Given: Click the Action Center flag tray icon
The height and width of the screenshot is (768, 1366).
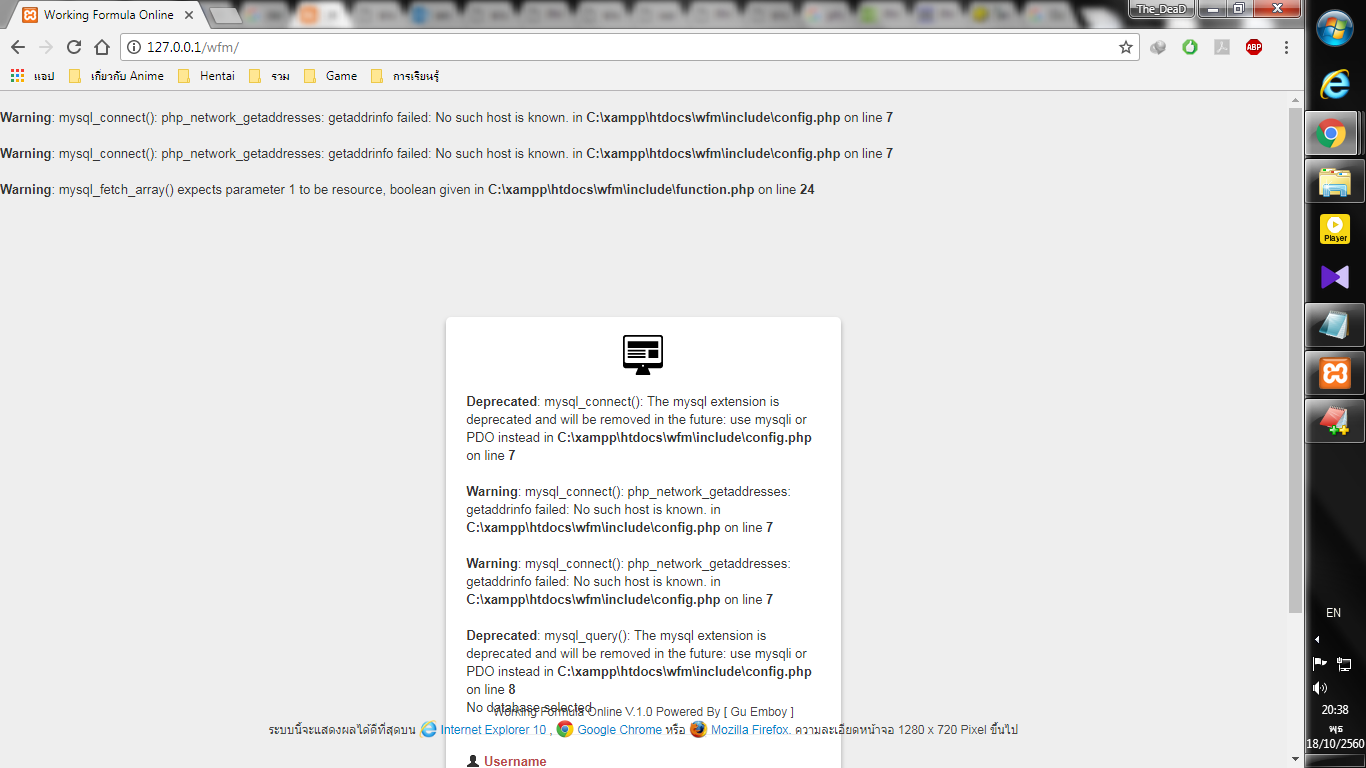Looking at the screenshot, I should pyautogui.click(x=1320, y=663).
